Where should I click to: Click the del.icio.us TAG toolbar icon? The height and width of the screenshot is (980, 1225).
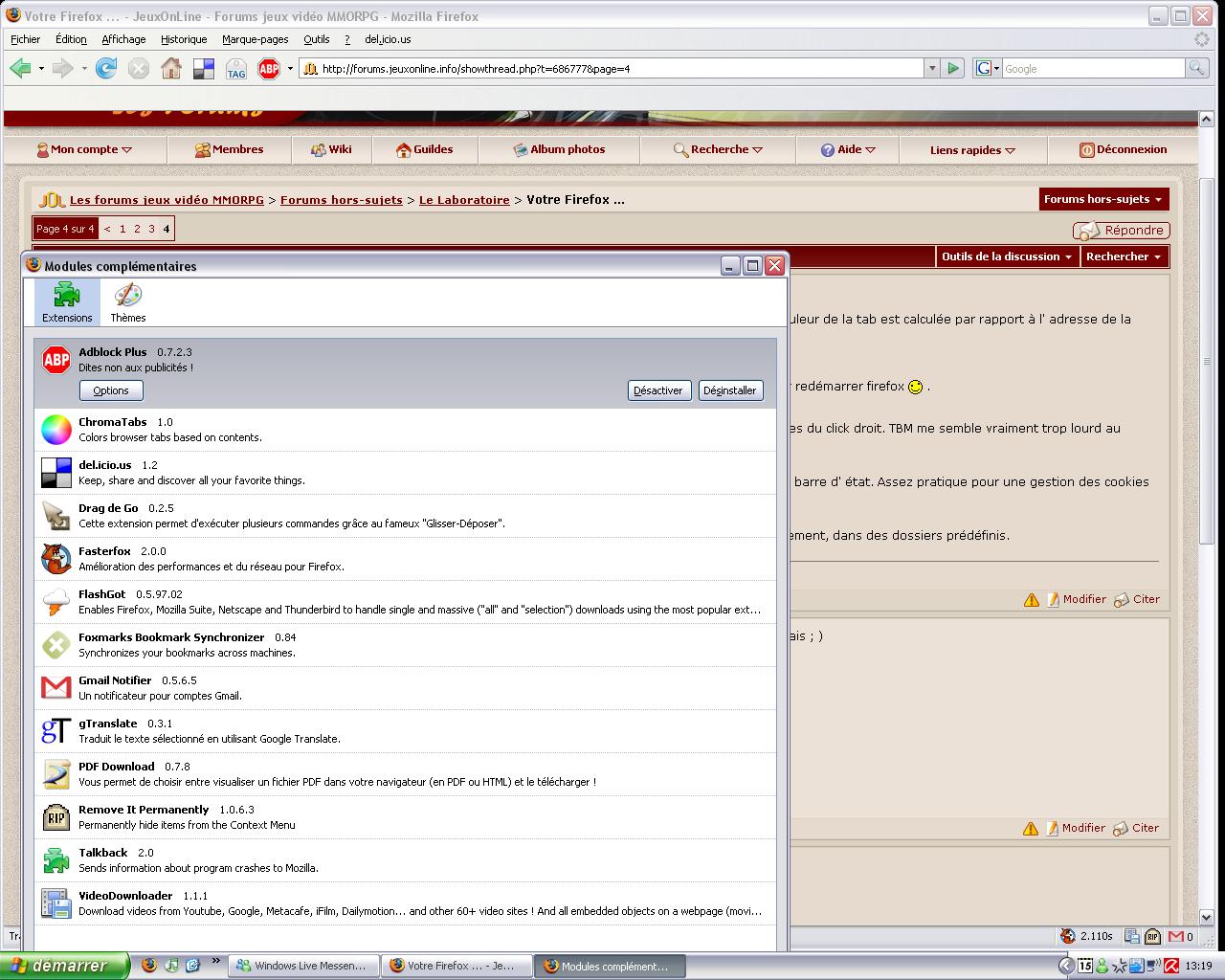tap(236, 68)
